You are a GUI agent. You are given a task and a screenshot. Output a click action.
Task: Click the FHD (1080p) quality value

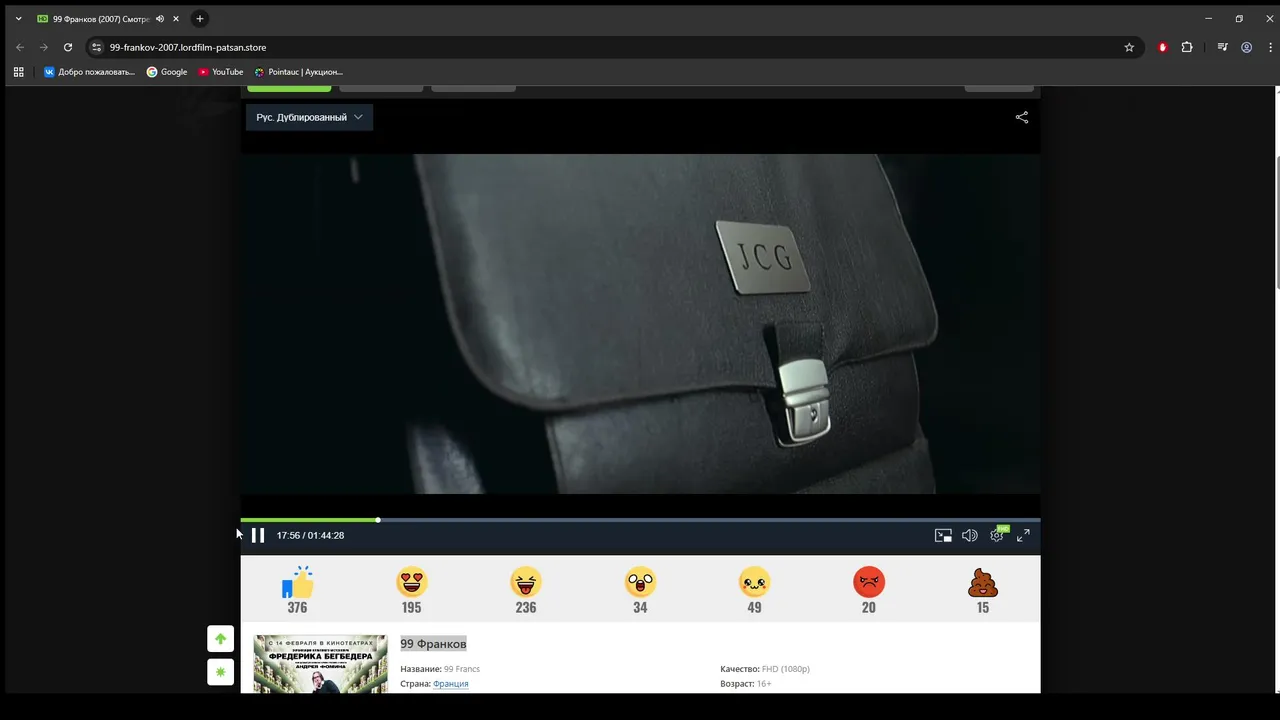coord(786,669)
